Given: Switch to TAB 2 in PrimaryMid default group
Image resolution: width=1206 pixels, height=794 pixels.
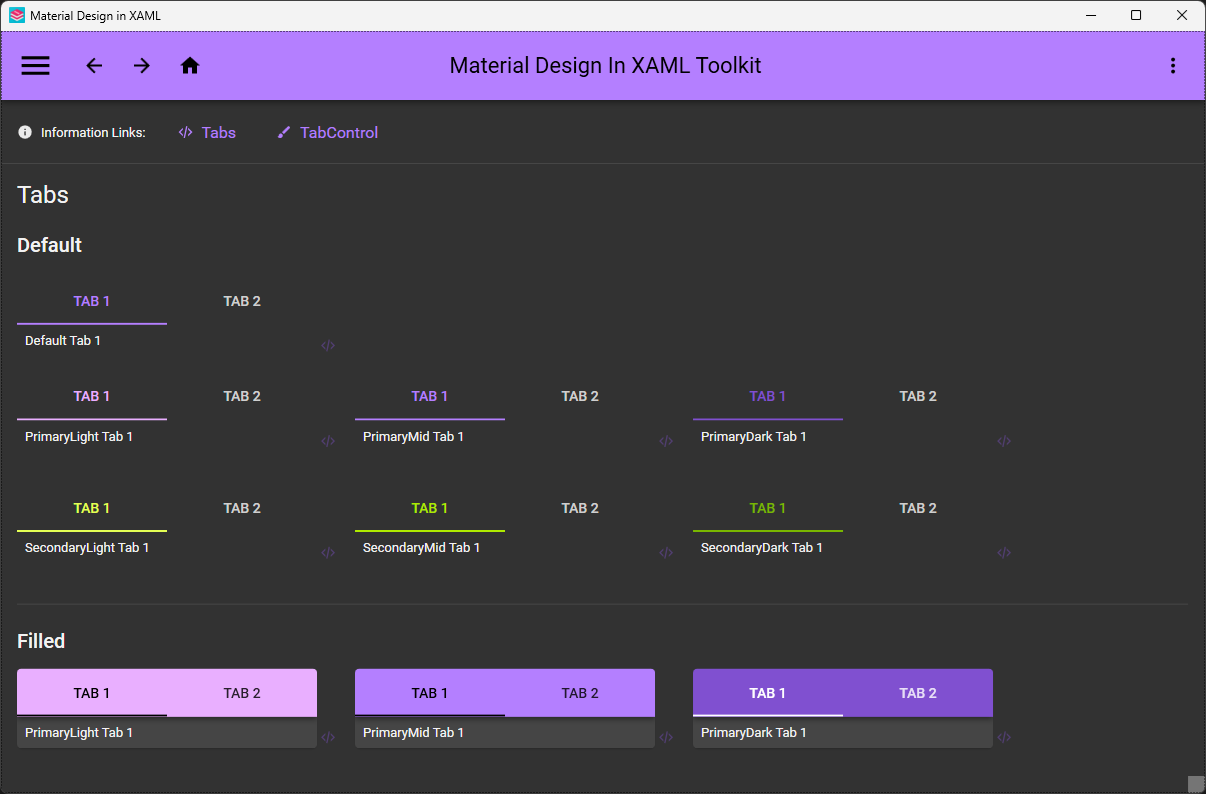Looking at the screenshot, I should click(580, 396).
